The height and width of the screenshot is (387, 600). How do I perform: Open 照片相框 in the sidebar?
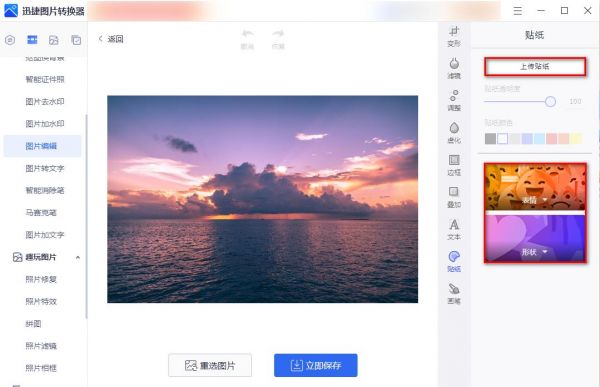(41, 368)
